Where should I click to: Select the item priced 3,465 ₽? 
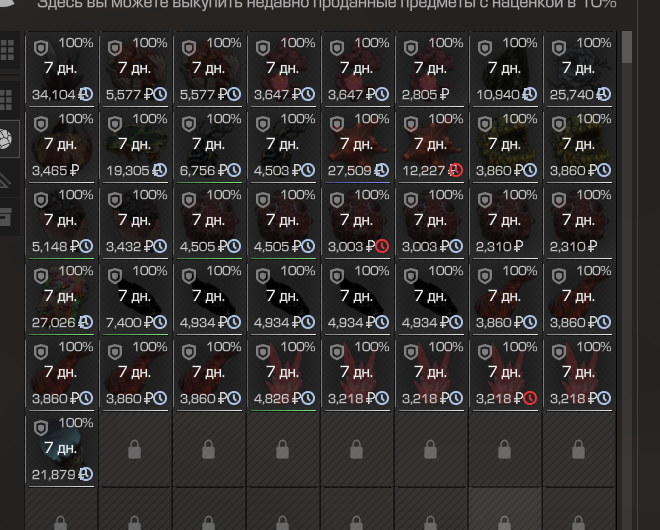tap(61, 145)
